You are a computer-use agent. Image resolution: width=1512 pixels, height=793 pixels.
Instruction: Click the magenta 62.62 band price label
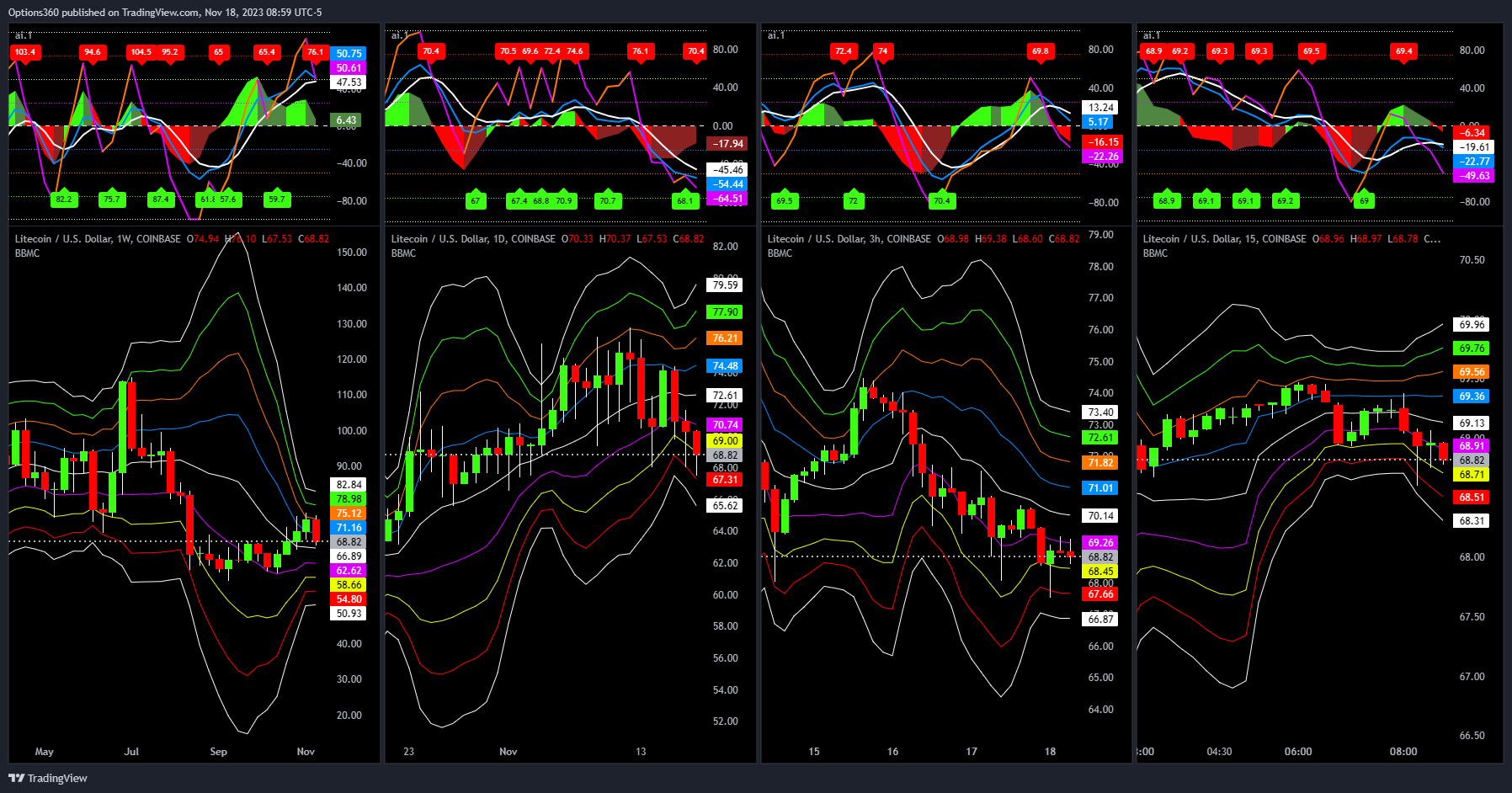349,571
